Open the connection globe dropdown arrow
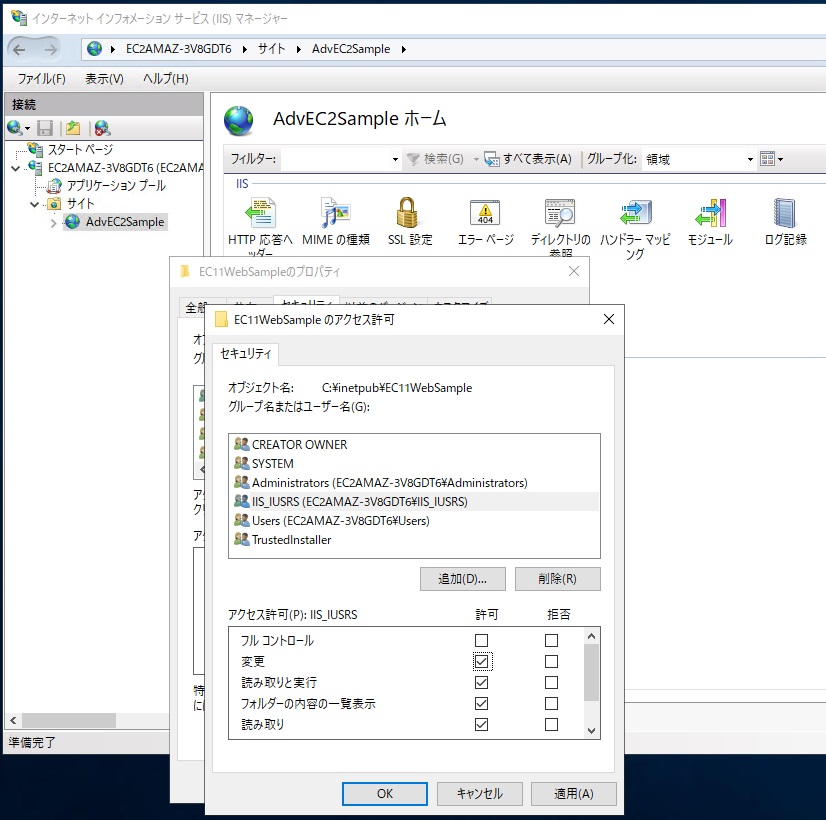The height and width of the screenshot is (820, 826). 27,129
